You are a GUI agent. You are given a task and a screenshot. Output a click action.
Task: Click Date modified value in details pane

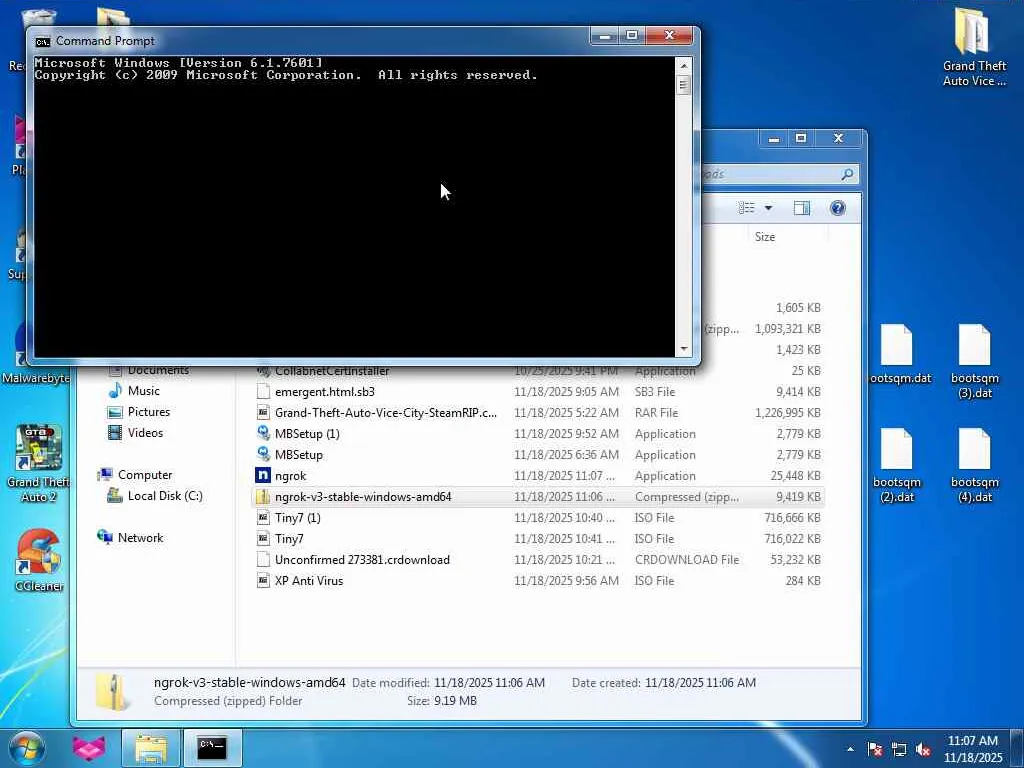(489, 682)
